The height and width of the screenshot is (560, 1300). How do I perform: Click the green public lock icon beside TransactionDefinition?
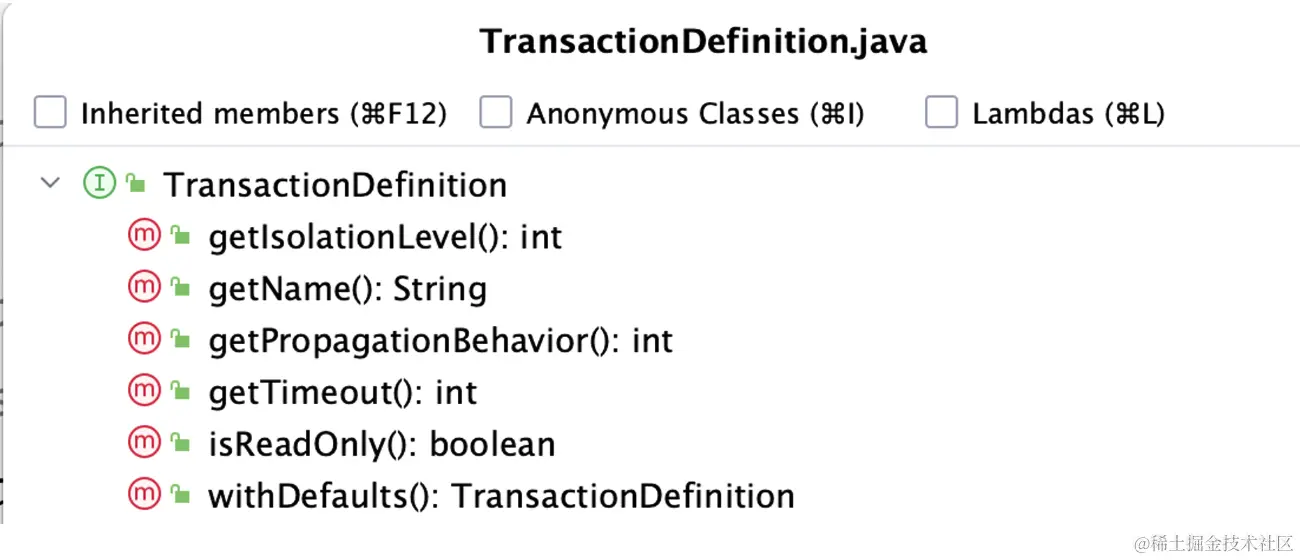tap(137, 185)
